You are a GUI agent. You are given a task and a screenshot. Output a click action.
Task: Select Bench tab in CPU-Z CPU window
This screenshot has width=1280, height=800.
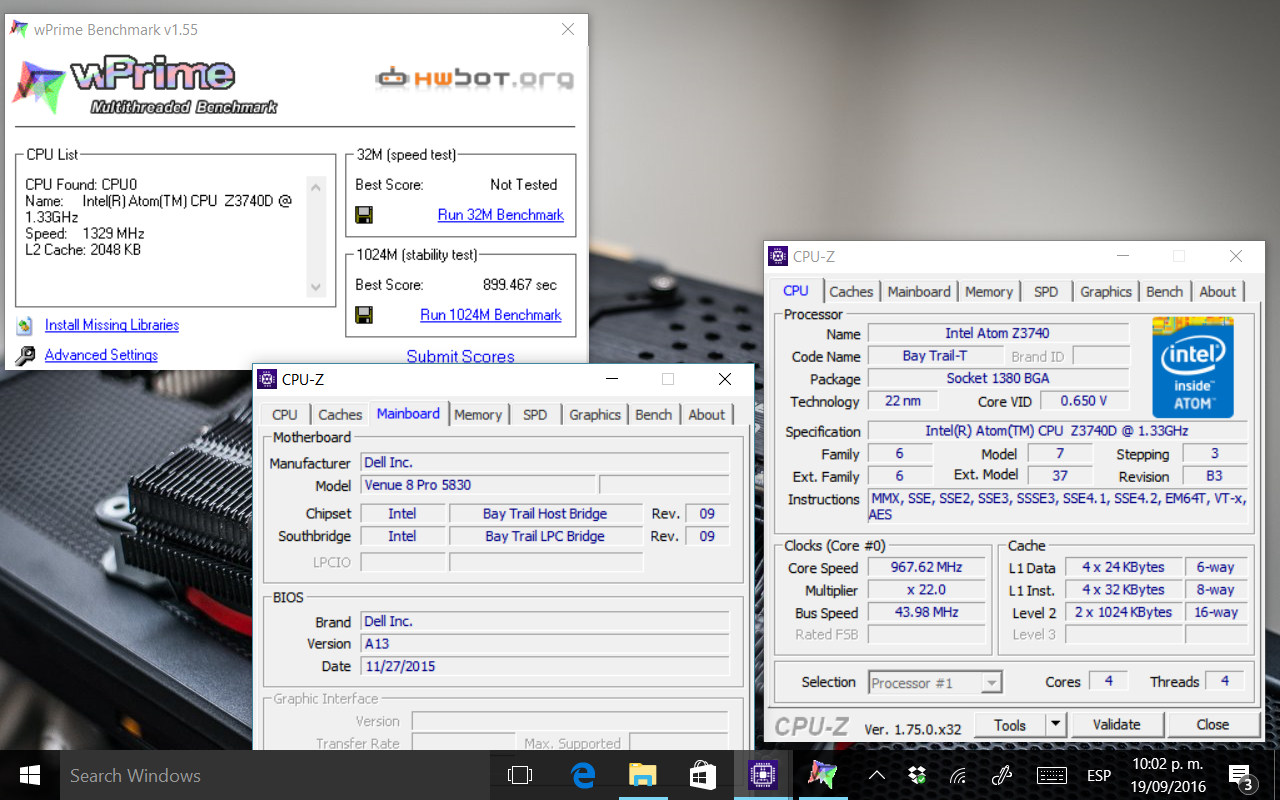point(1165,291)
